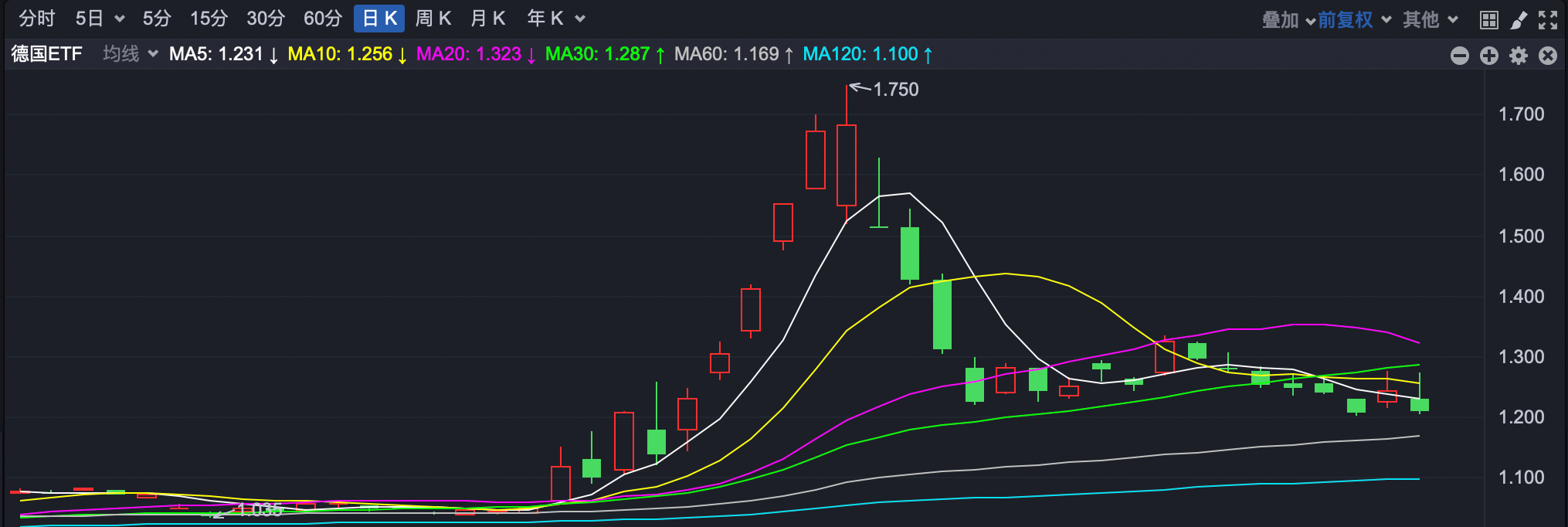
Task: Open the 其他 options dropdown
Action: pos(1431,20)
